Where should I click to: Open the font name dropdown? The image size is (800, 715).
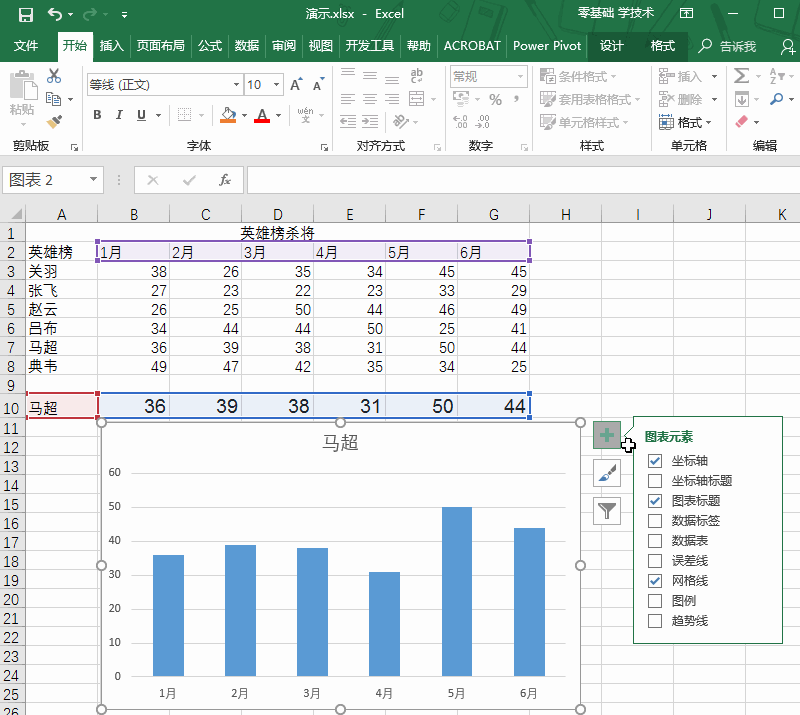coord(236,84)
